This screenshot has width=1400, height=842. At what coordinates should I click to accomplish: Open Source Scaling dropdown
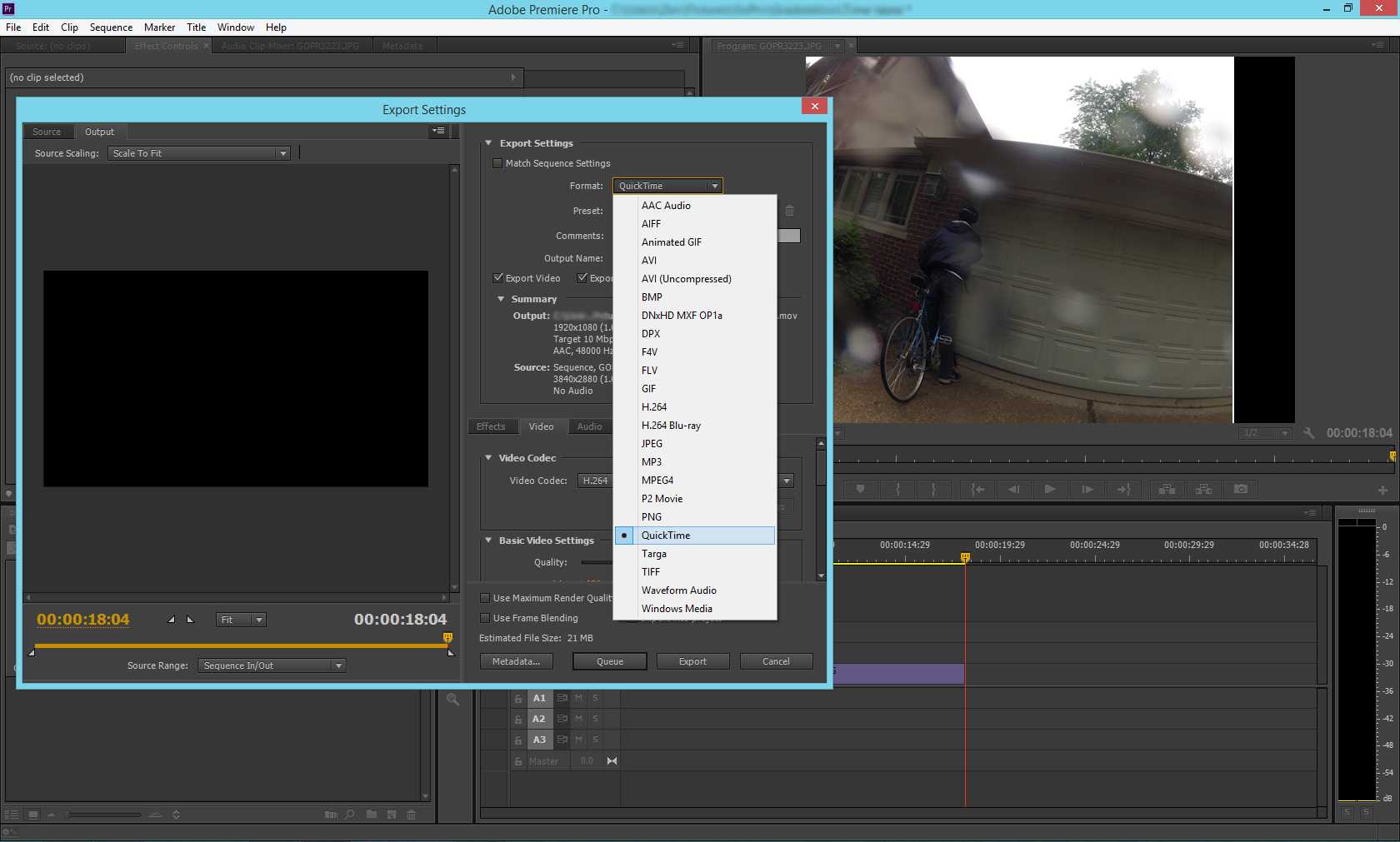point(199,153)
